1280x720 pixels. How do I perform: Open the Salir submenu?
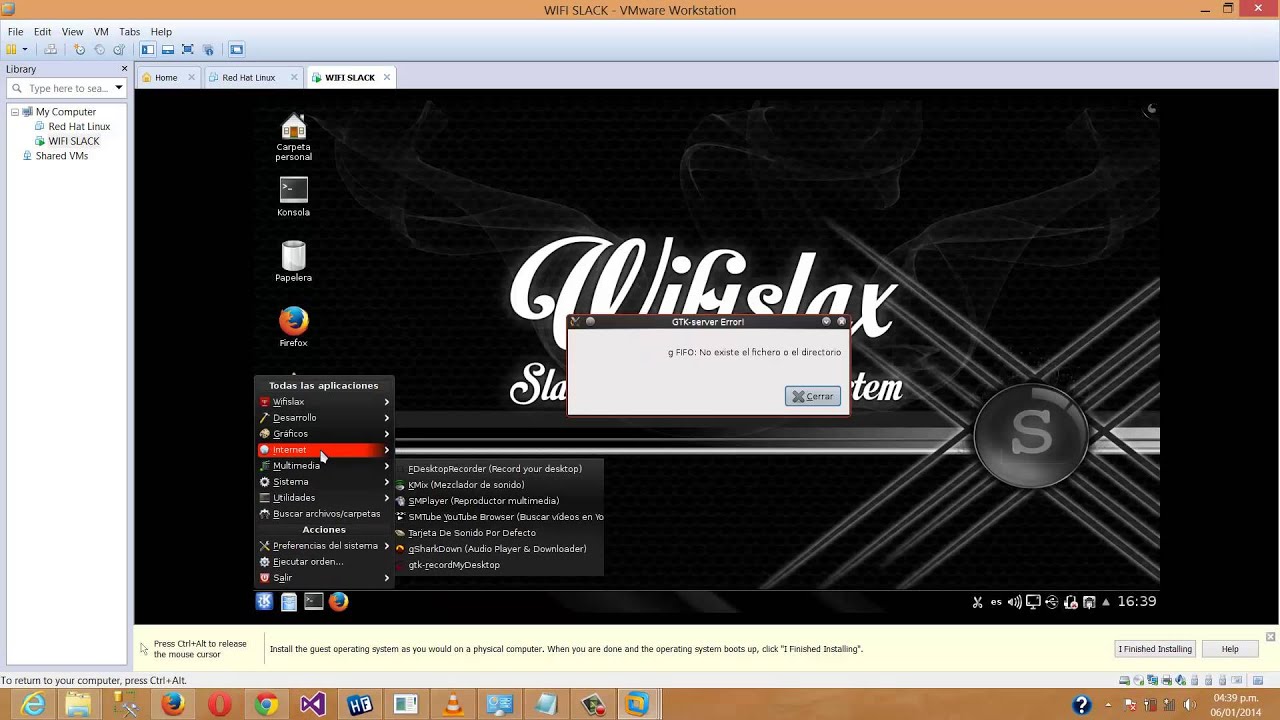tap(324, 578)
